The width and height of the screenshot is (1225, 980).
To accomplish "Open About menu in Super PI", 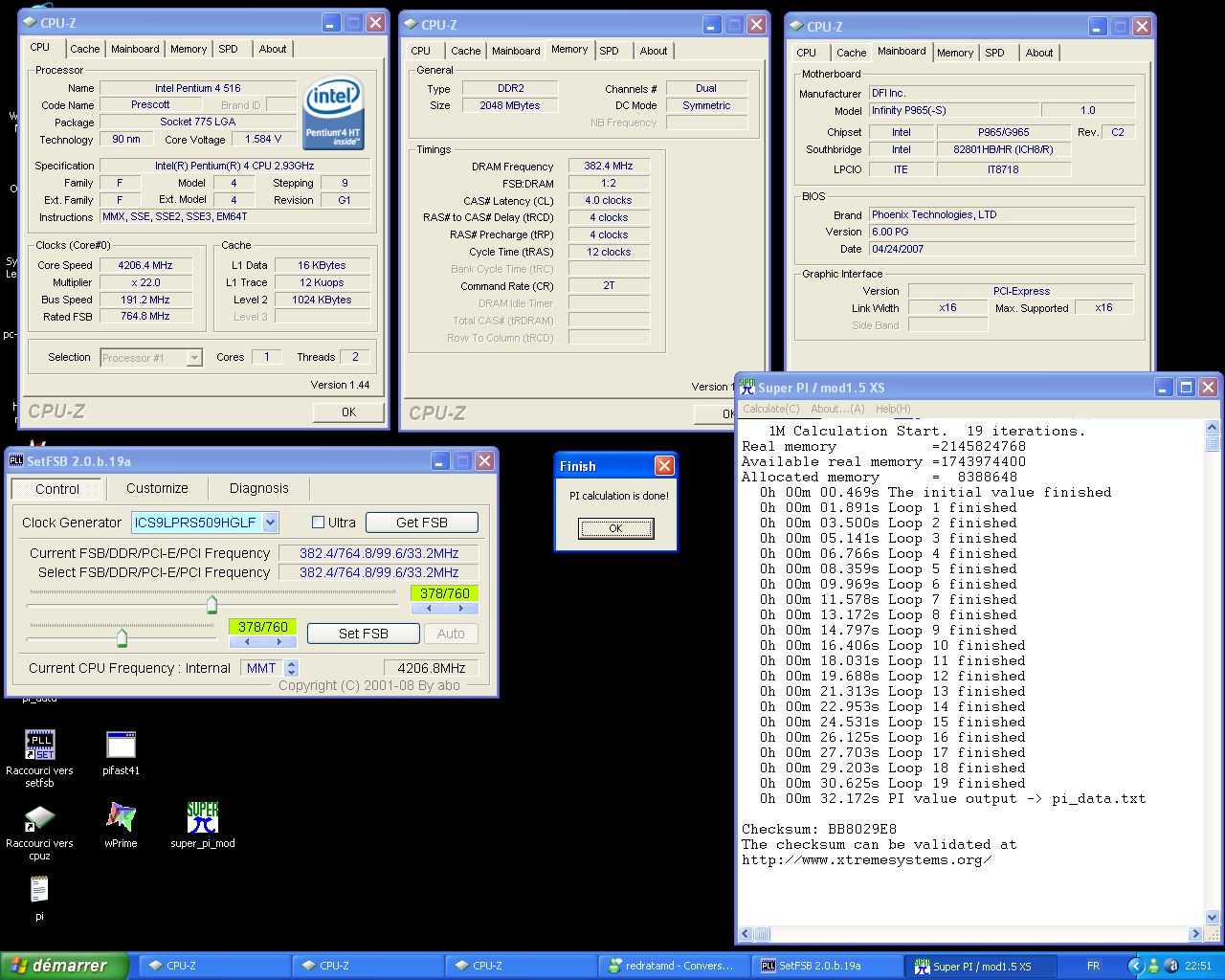I will tap(837, 409).
